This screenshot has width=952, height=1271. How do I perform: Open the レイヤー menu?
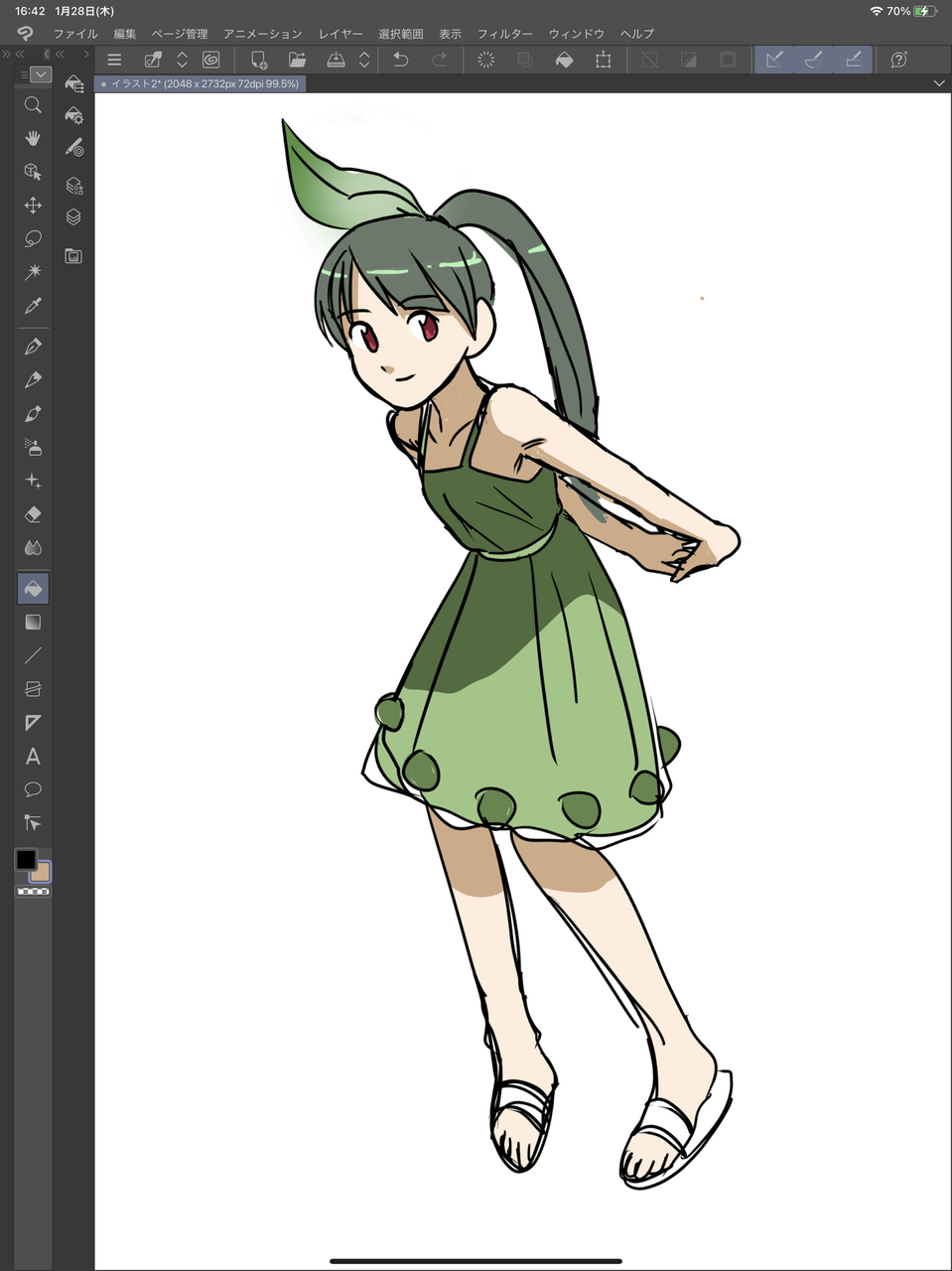[x=340, y=33]
